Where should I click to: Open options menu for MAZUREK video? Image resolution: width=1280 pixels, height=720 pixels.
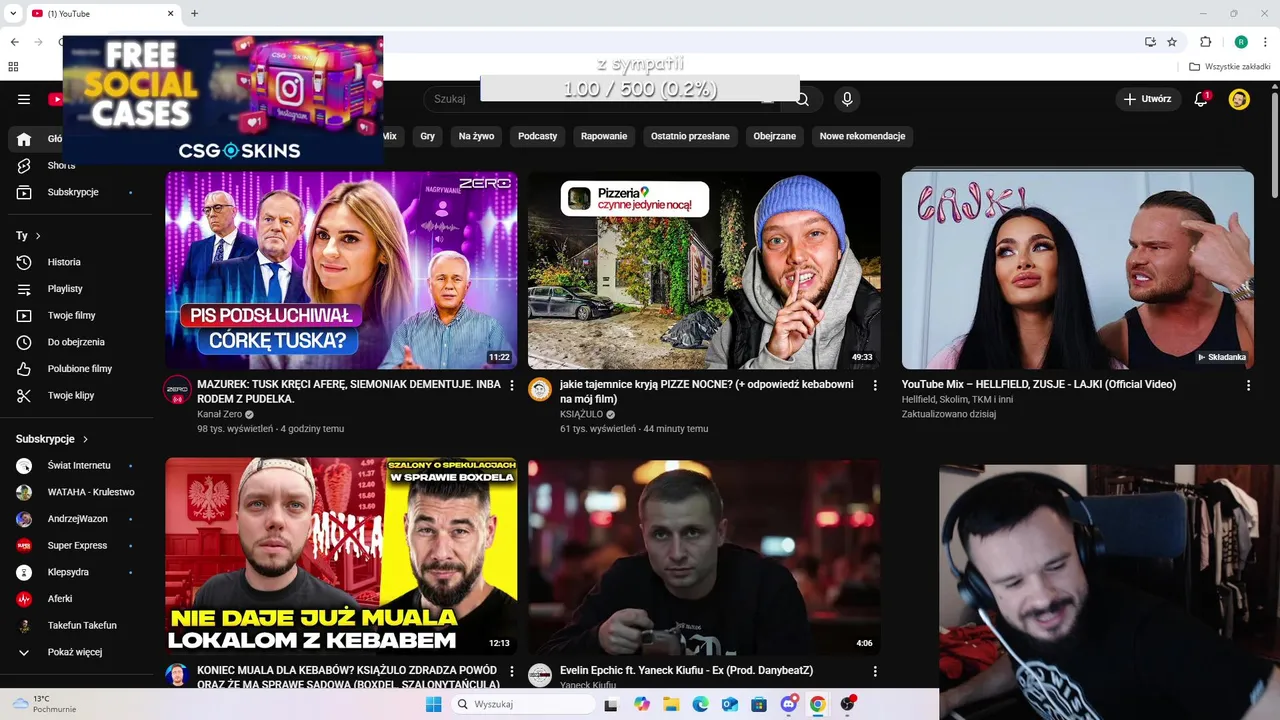tap(512, 385)
